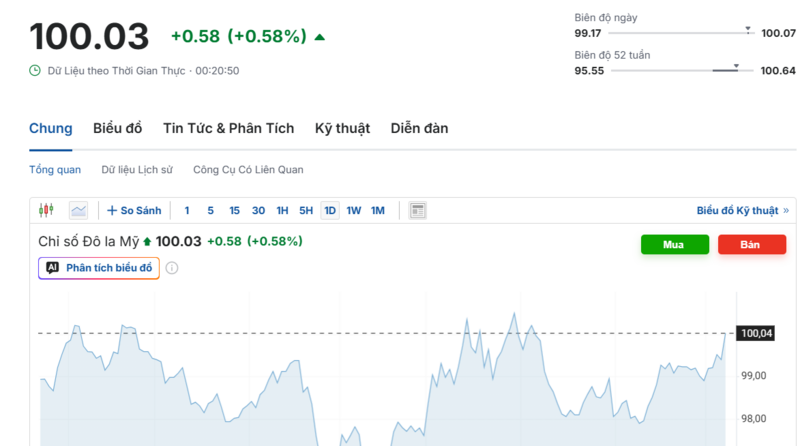Switch to candlestick chart type icon
Image resolution: width=800 pixels, height=446 pixels.
click(46, 210)
